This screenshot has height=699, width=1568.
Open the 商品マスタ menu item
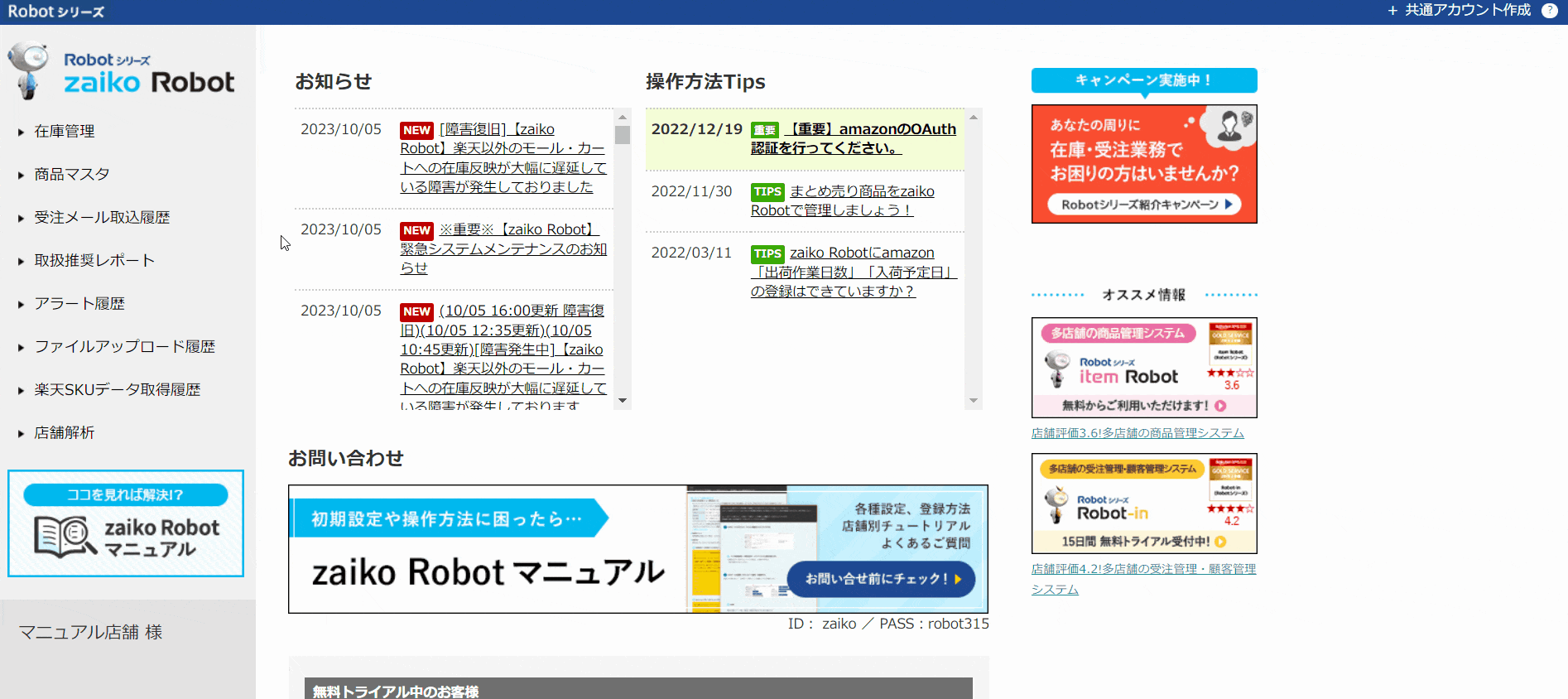coord(72,175)
